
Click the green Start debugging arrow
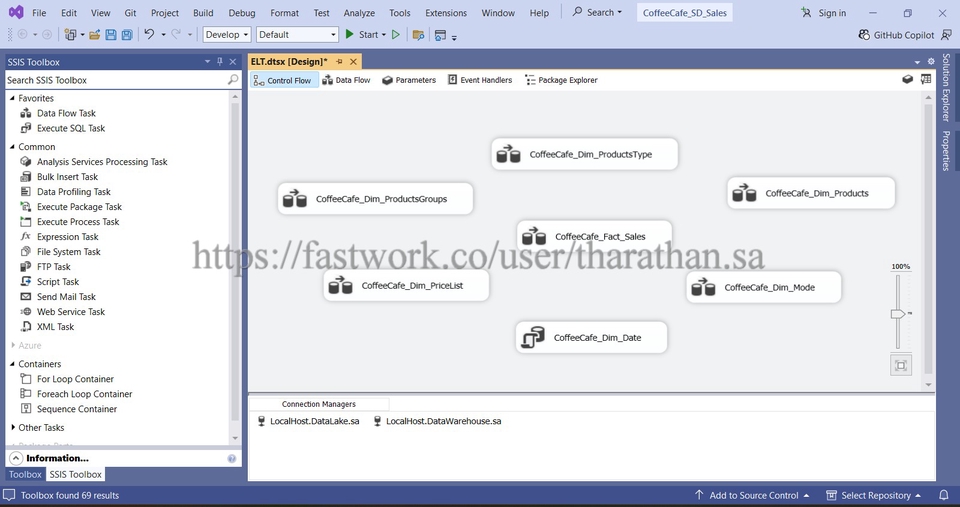point(350,35)
